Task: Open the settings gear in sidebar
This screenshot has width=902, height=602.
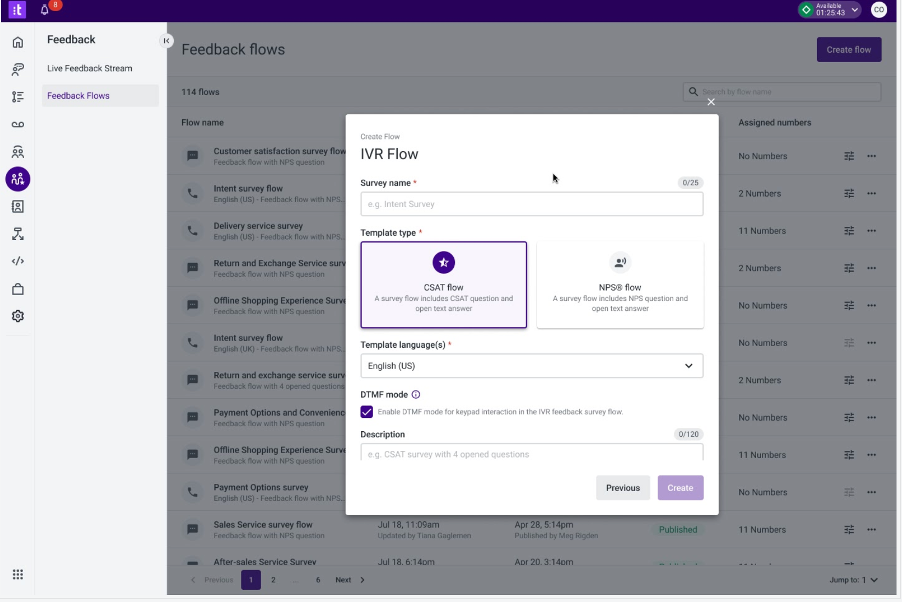Action: click(18, 316)
